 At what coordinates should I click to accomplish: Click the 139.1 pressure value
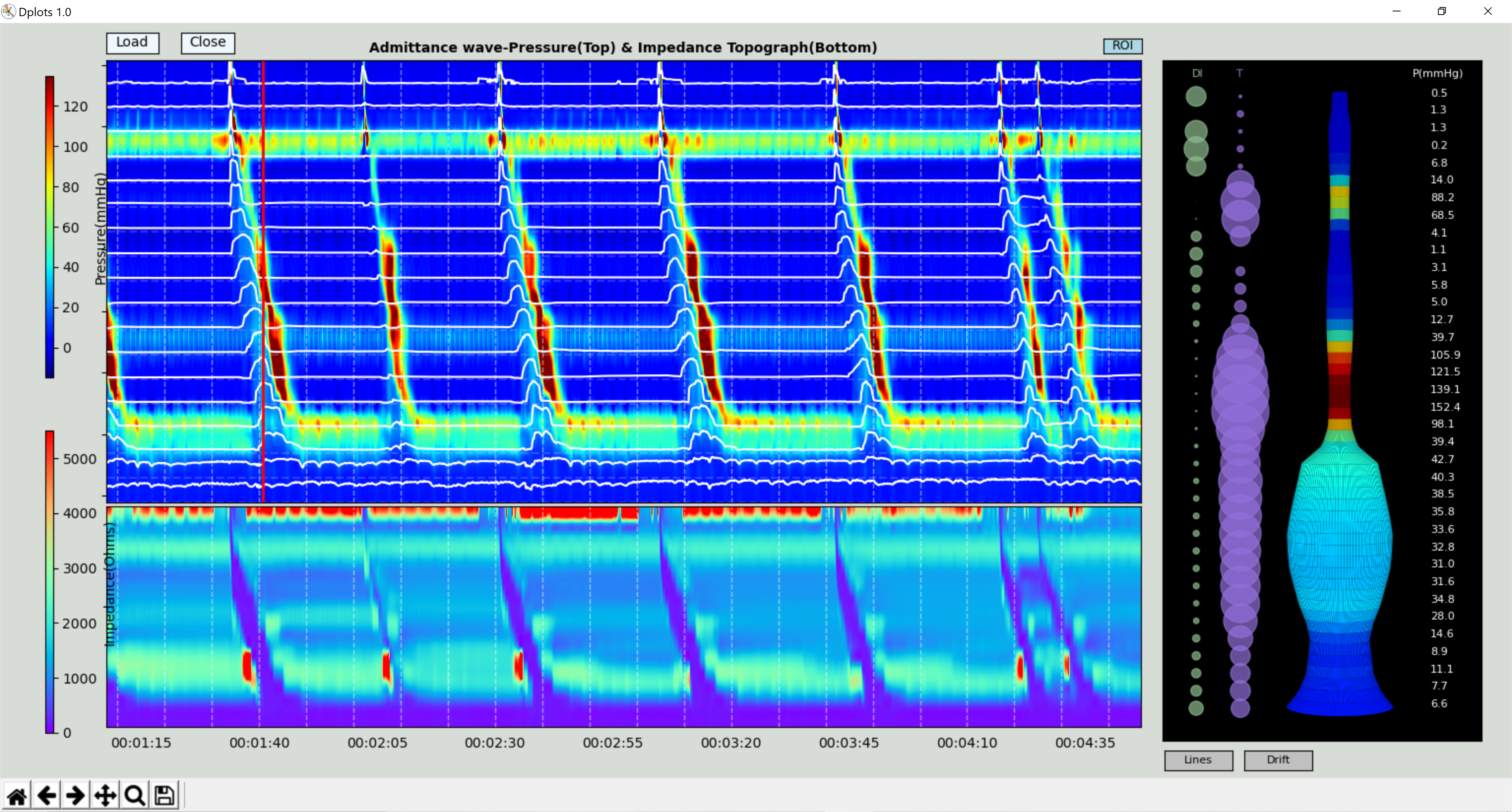point(1445,389)
